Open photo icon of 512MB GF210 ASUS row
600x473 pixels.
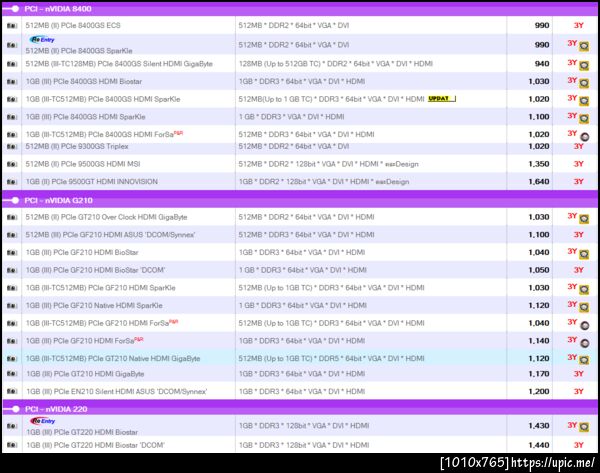pyautogui.click(x=12, y=235)
